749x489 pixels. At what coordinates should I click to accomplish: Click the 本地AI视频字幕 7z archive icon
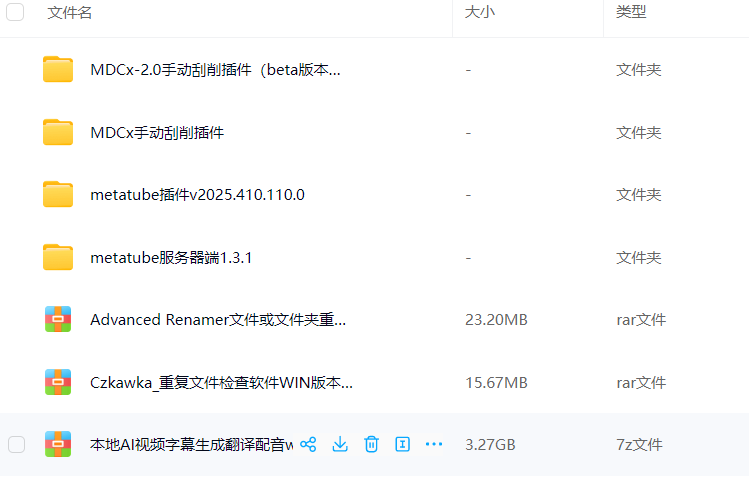58,444
